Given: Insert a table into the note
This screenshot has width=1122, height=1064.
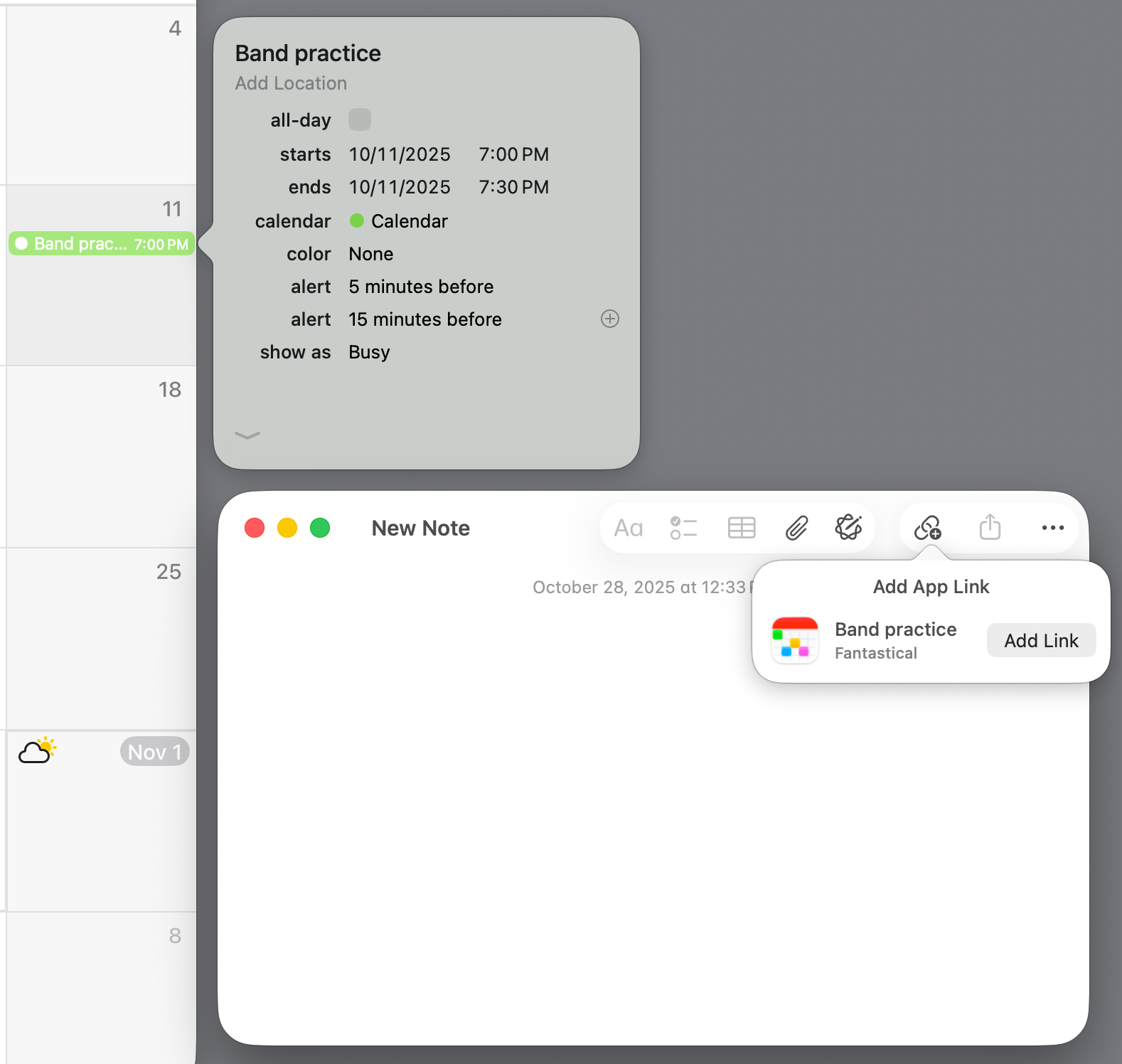Looking at the screenshot, I should point(742,528).
